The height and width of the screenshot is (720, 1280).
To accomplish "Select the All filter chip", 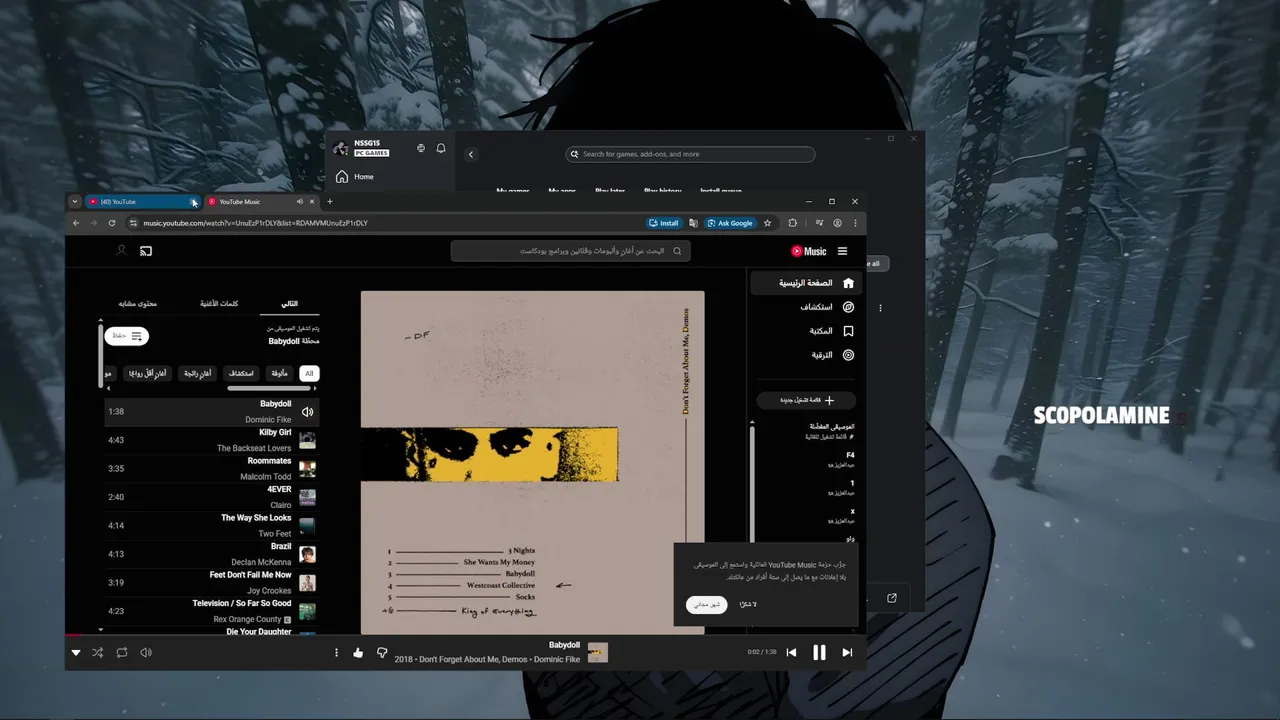I will point(309,373).
